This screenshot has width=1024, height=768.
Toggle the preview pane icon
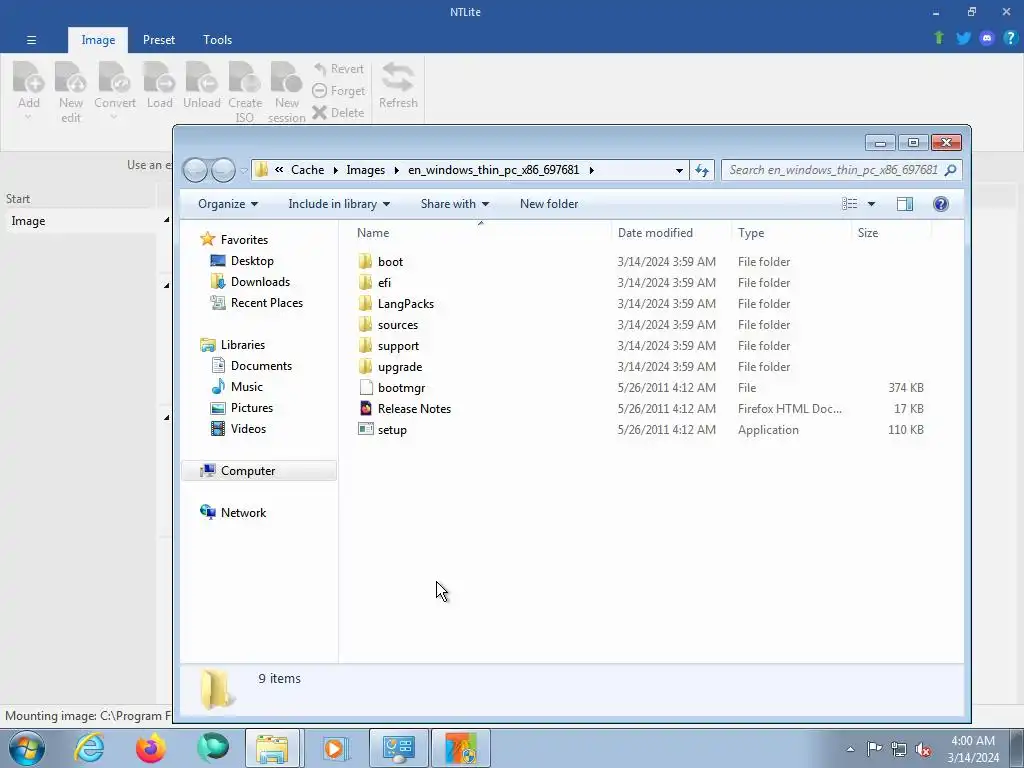coord(904,204)
